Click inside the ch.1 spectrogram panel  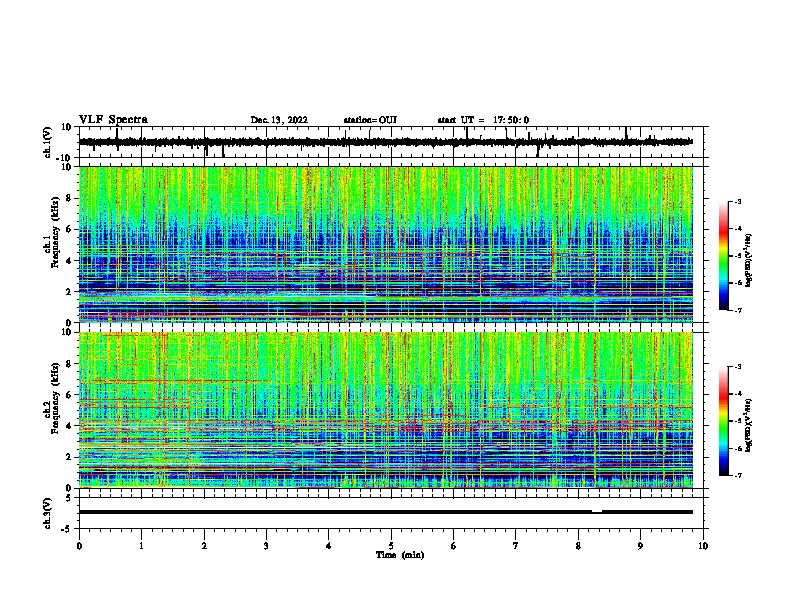click(386, 244)
